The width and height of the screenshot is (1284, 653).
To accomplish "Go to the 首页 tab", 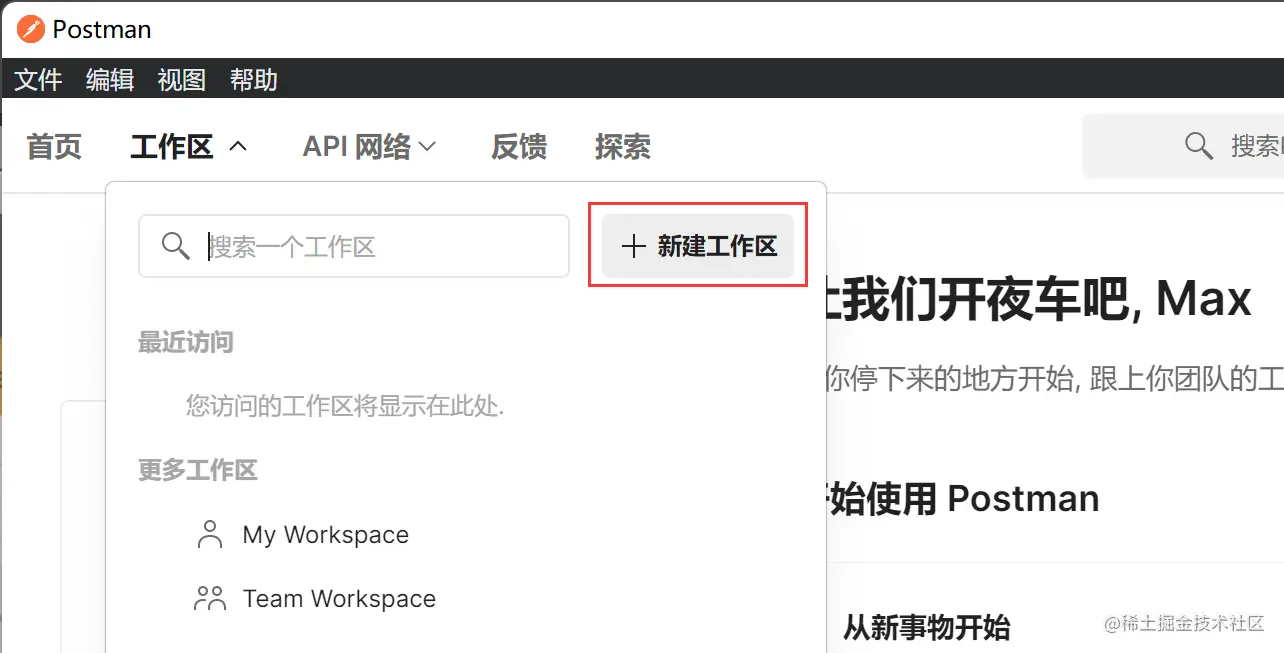I will coord(54,147).
